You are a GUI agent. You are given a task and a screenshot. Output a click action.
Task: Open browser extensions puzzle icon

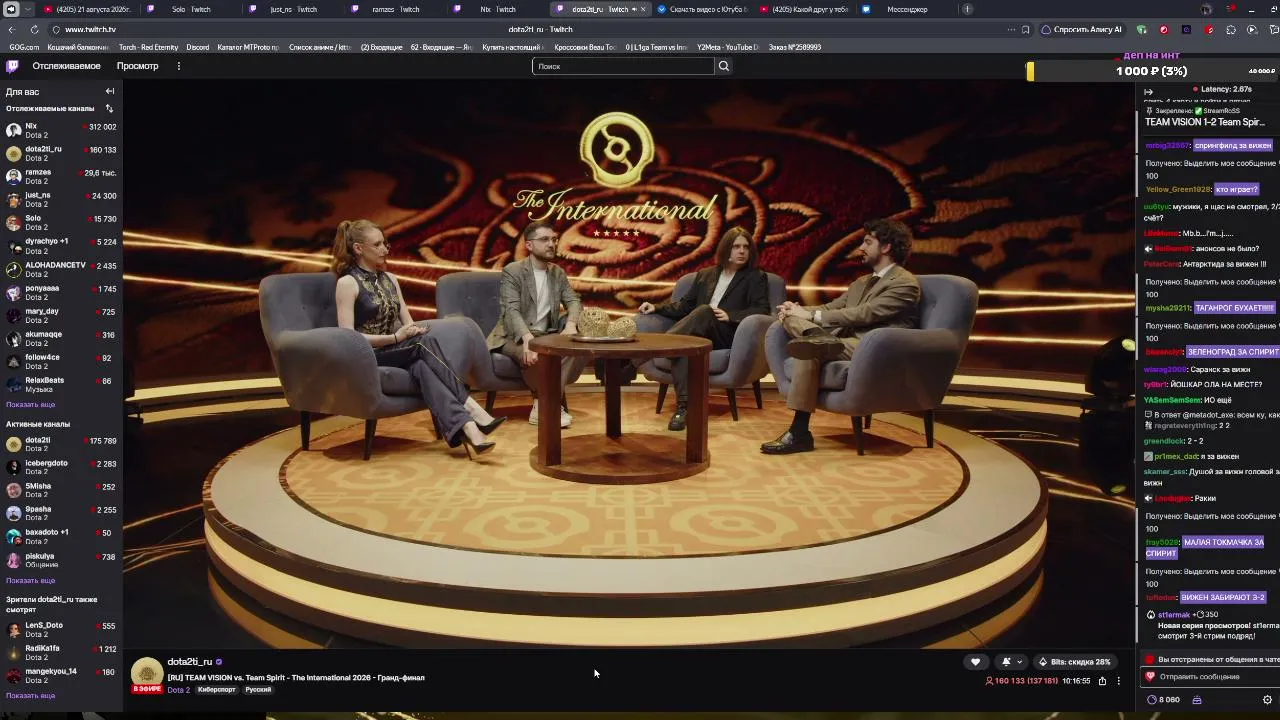1231,29
